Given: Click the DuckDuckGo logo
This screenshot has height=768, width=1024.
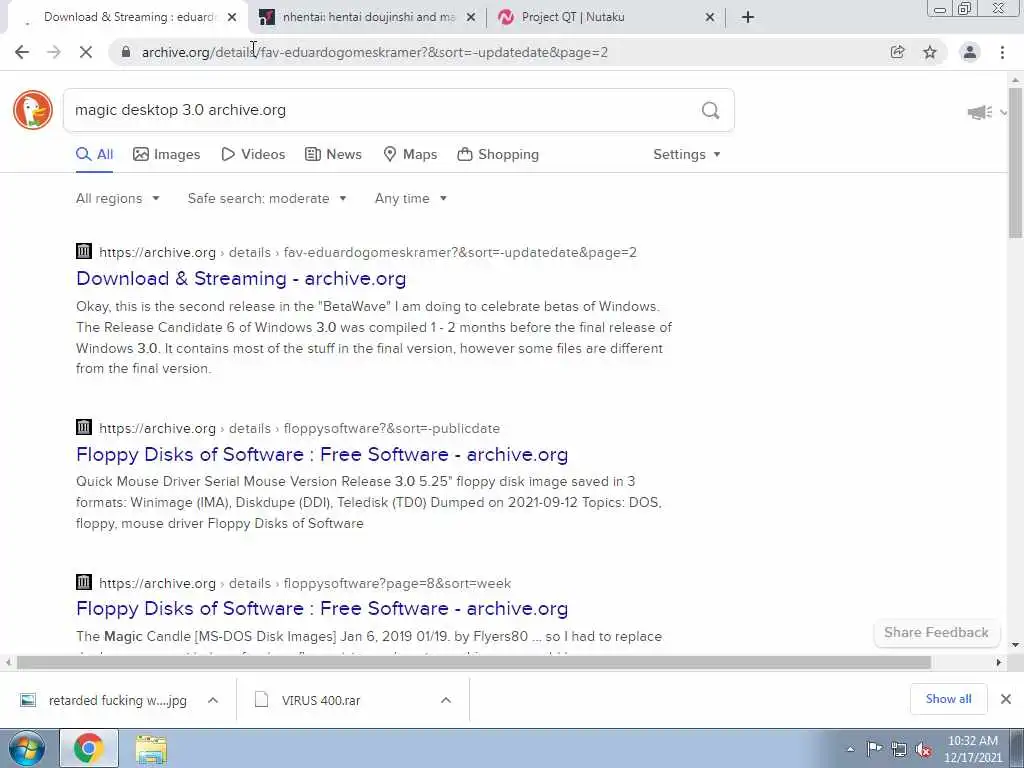Looking at the screenshot, I should click(x=33, y=110).
